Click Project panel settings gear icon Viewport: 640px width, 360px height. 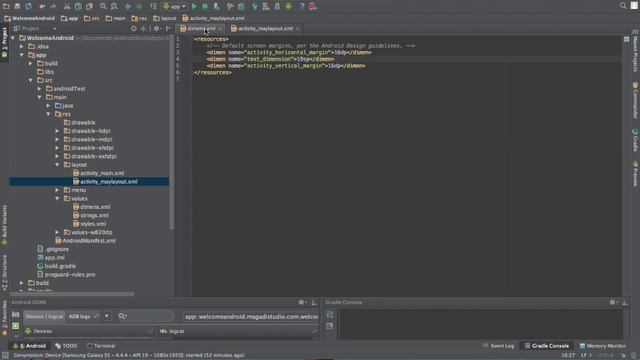coord(157,29)
